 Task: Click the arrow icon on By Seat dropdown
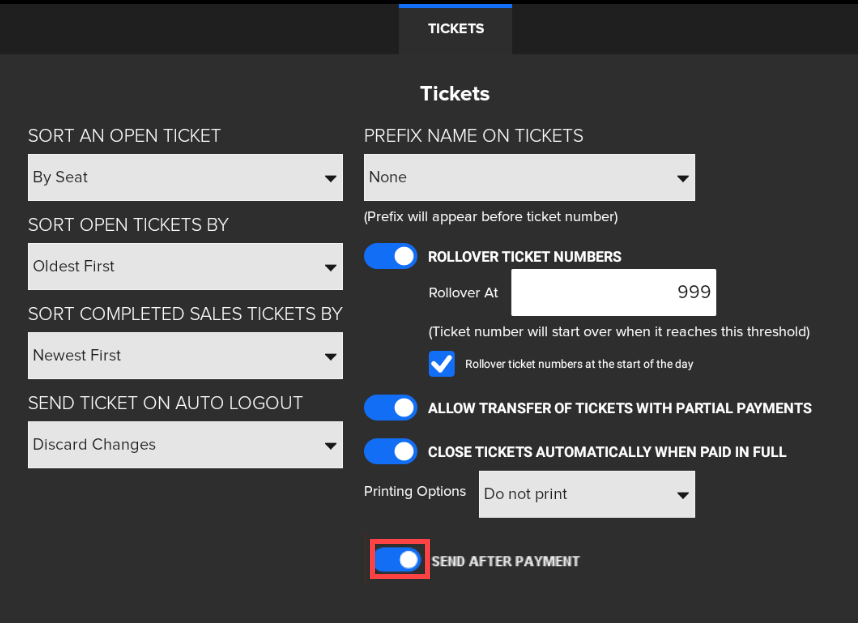330,179
